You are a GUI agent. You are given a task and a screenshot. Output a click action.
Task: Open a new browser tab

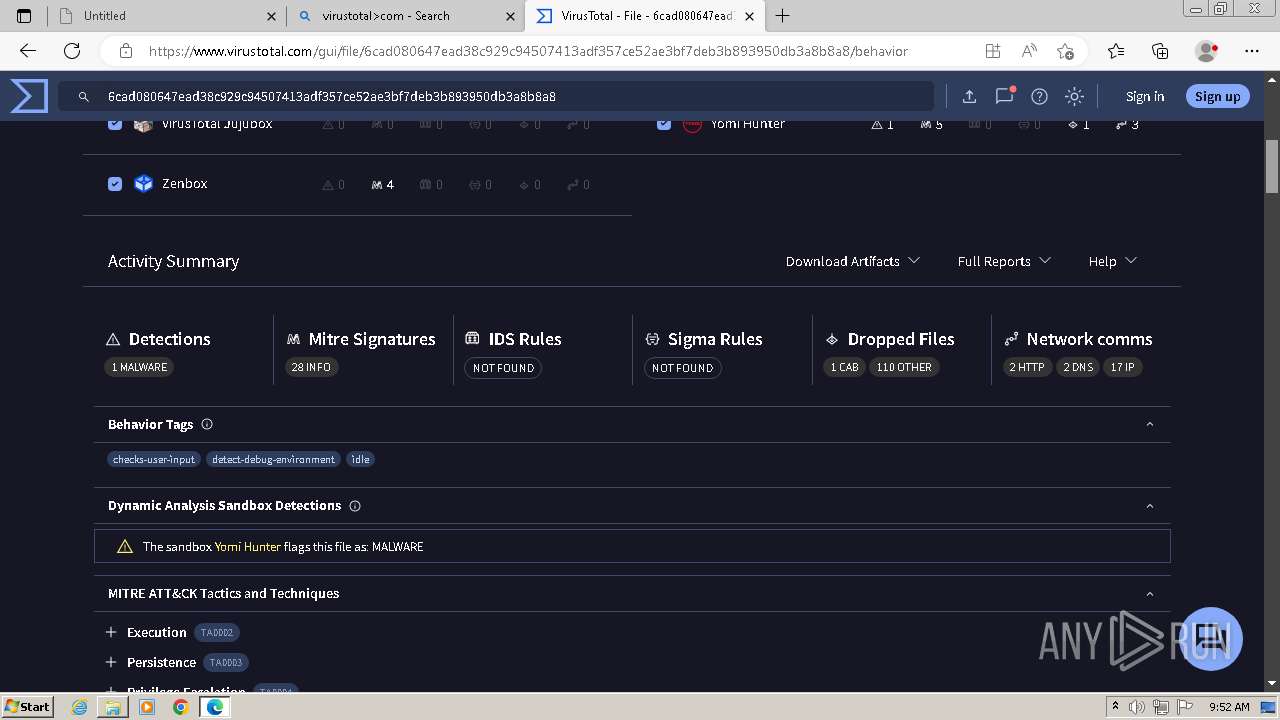[782, 16]
